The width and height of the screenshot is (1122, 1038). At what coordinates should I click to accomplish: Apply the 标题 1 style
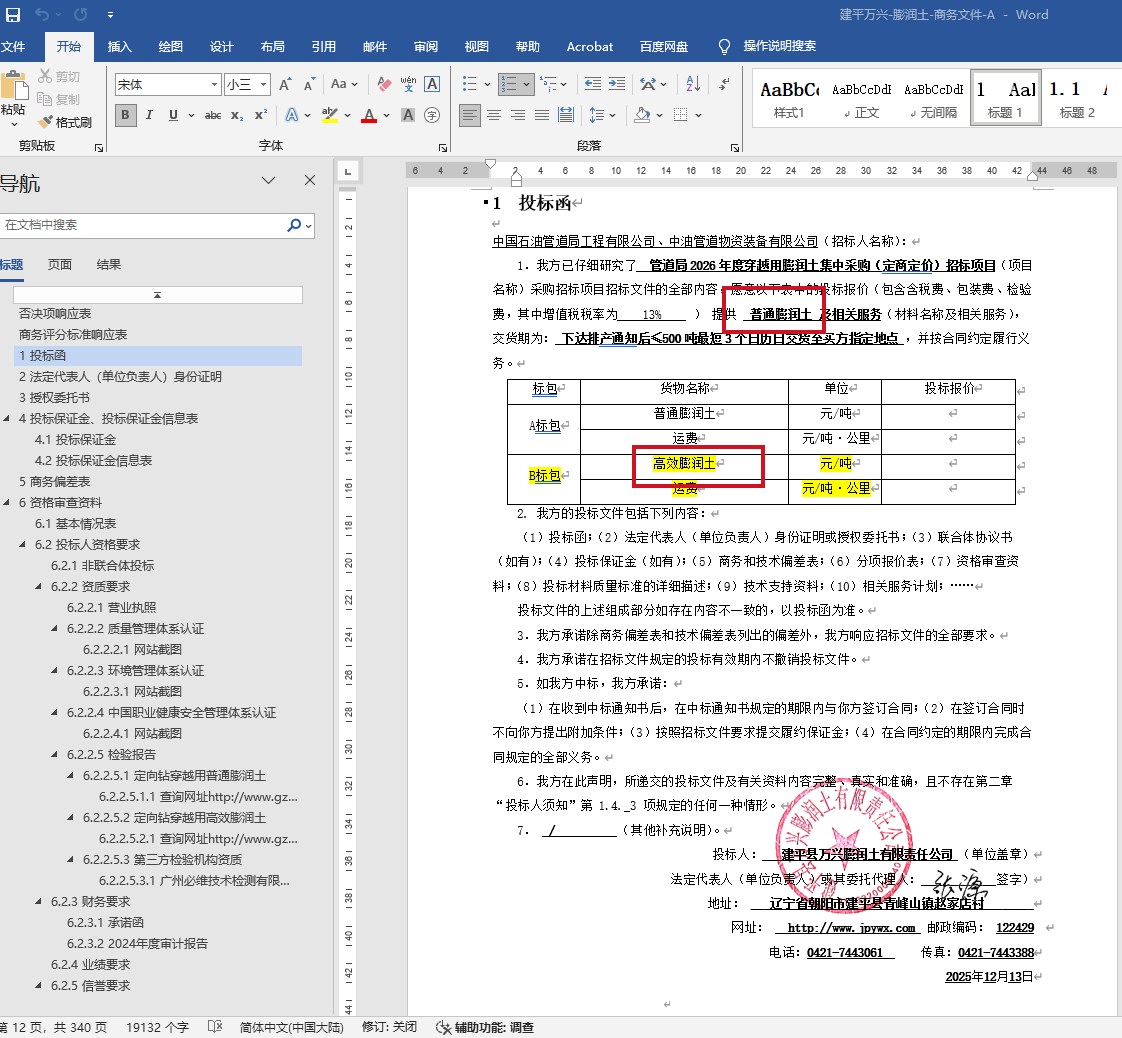(1005, 98)
